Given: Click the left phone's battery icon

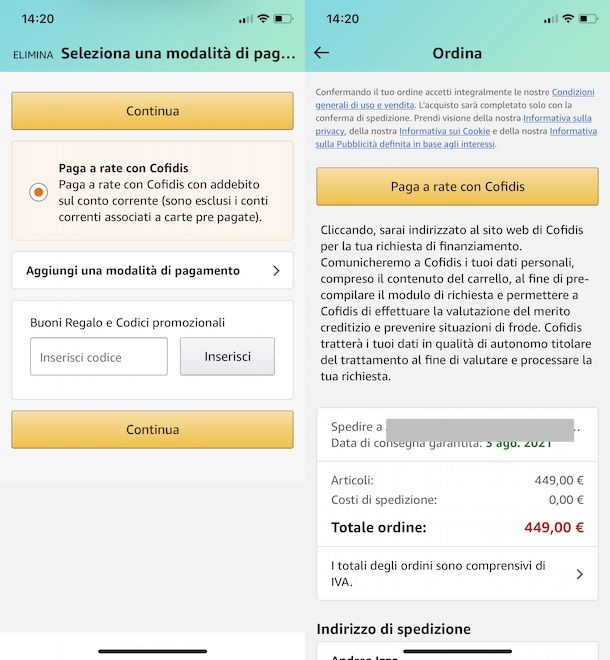Looking at the screenshot, I should coord(283,19).
